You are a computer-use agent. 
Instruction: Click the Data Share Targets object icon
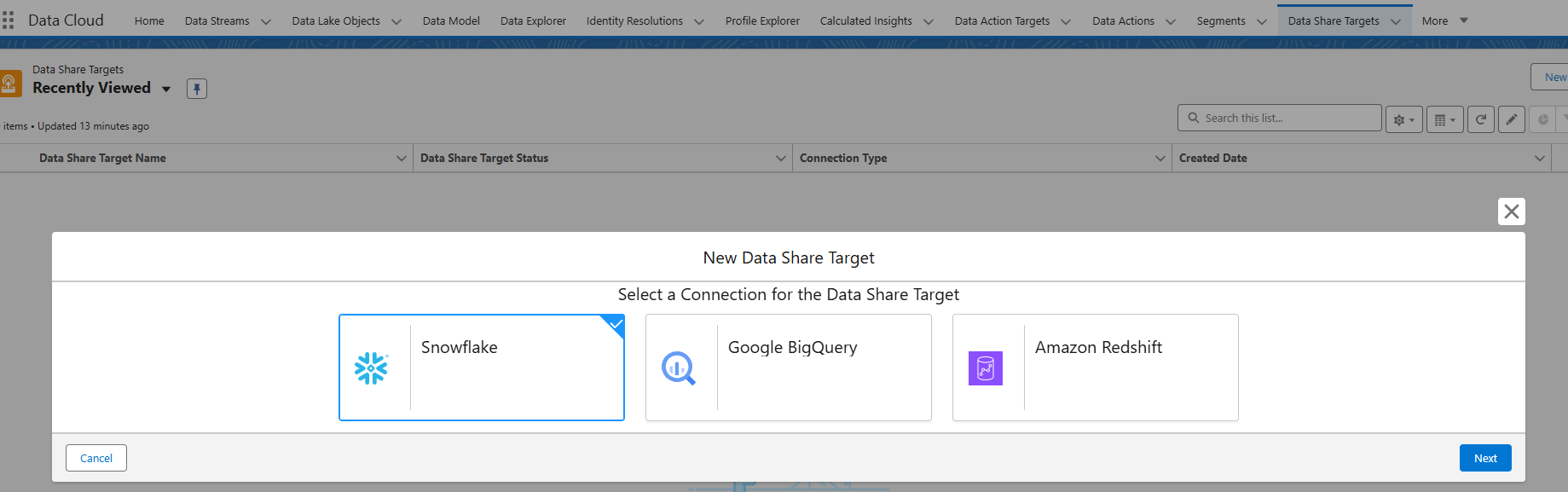[9, 83]
